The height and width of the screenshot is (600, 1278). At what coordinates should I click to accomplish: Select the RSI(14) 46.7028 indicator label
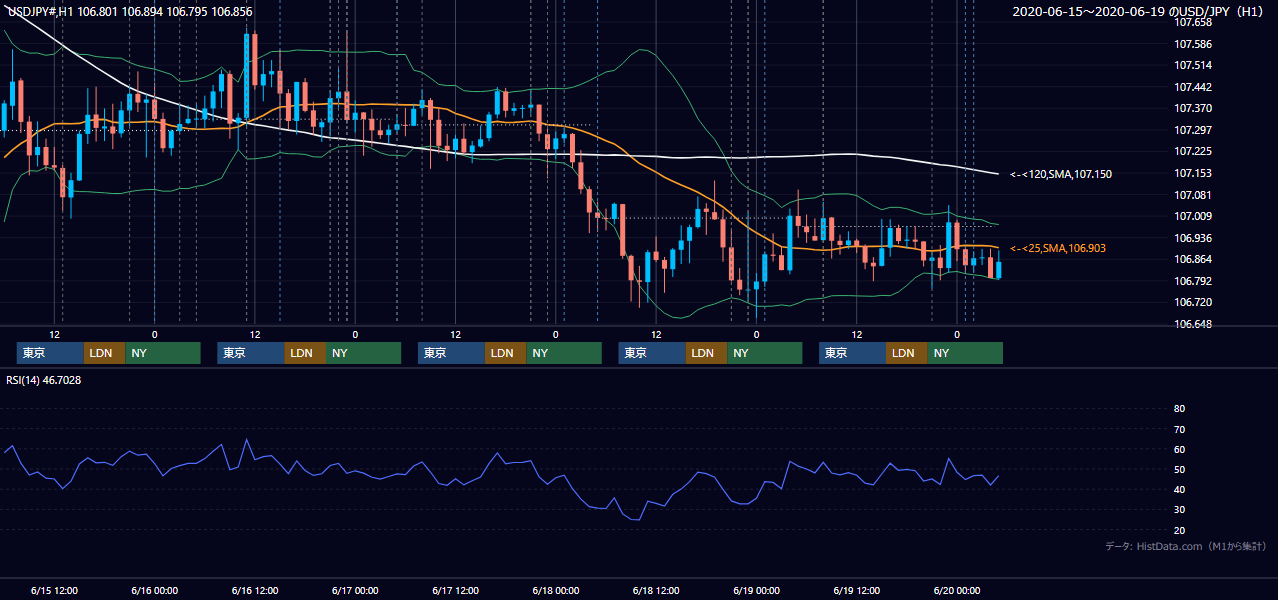[x=44, y=380]
